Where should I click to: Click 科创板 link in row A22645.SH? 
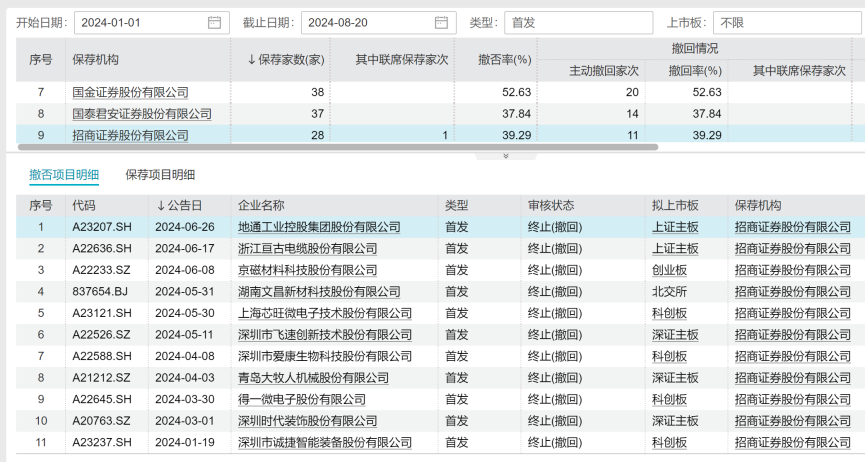669,399
